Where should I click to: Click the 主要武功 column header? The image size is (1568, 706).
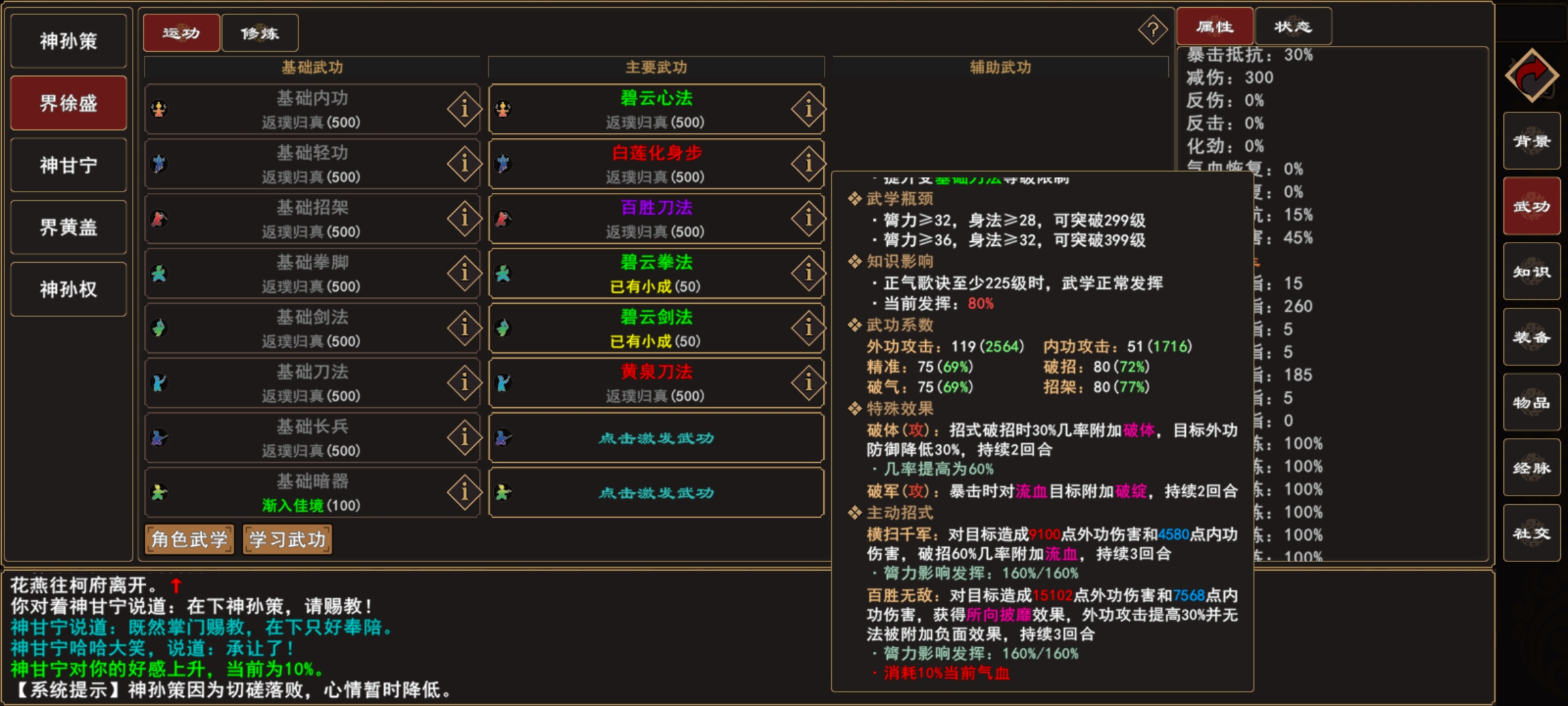(656, 67)
